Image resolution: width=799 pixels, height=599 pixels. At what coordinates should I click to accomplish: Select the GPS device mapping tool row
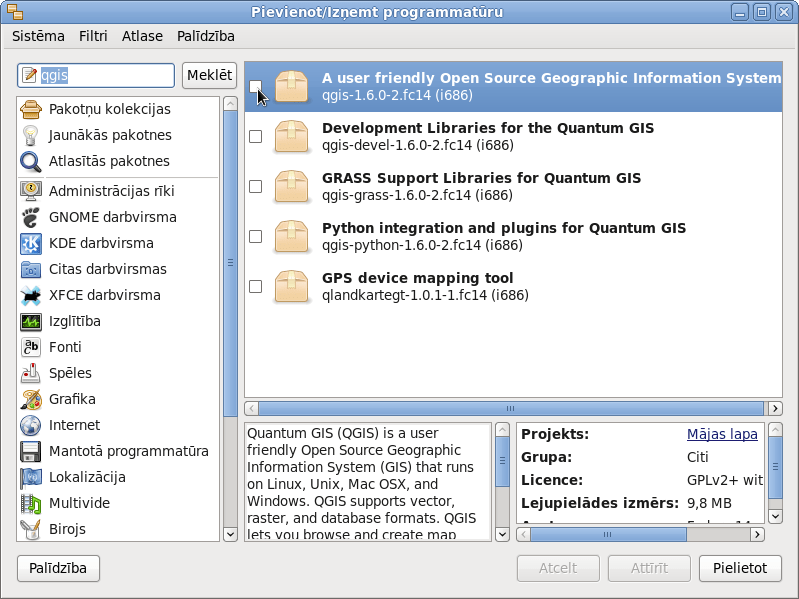tap(513, 286)
